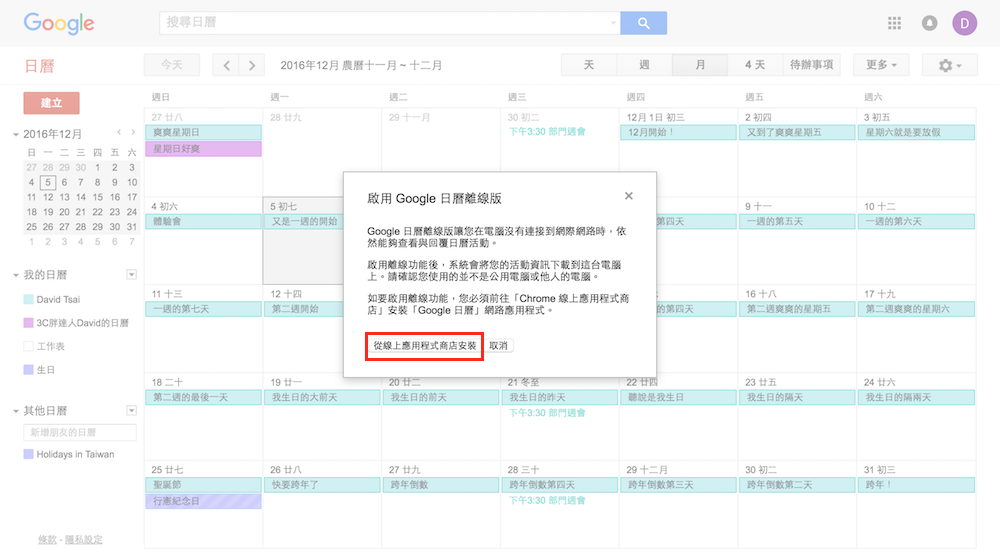Switch to 週 view tab
The width and height of the screenshot is (1000, 549).
click(644, 65)
